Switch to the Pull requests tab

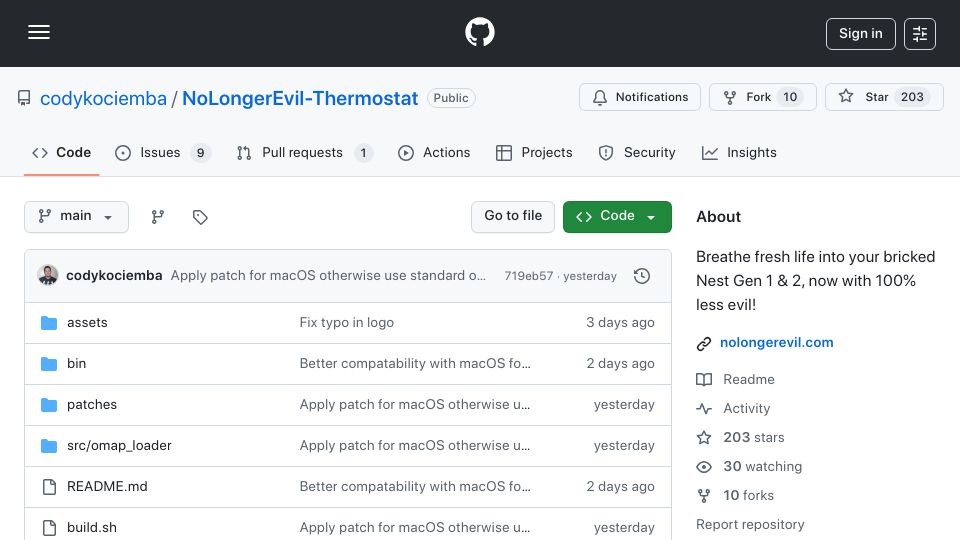[304, 152]
